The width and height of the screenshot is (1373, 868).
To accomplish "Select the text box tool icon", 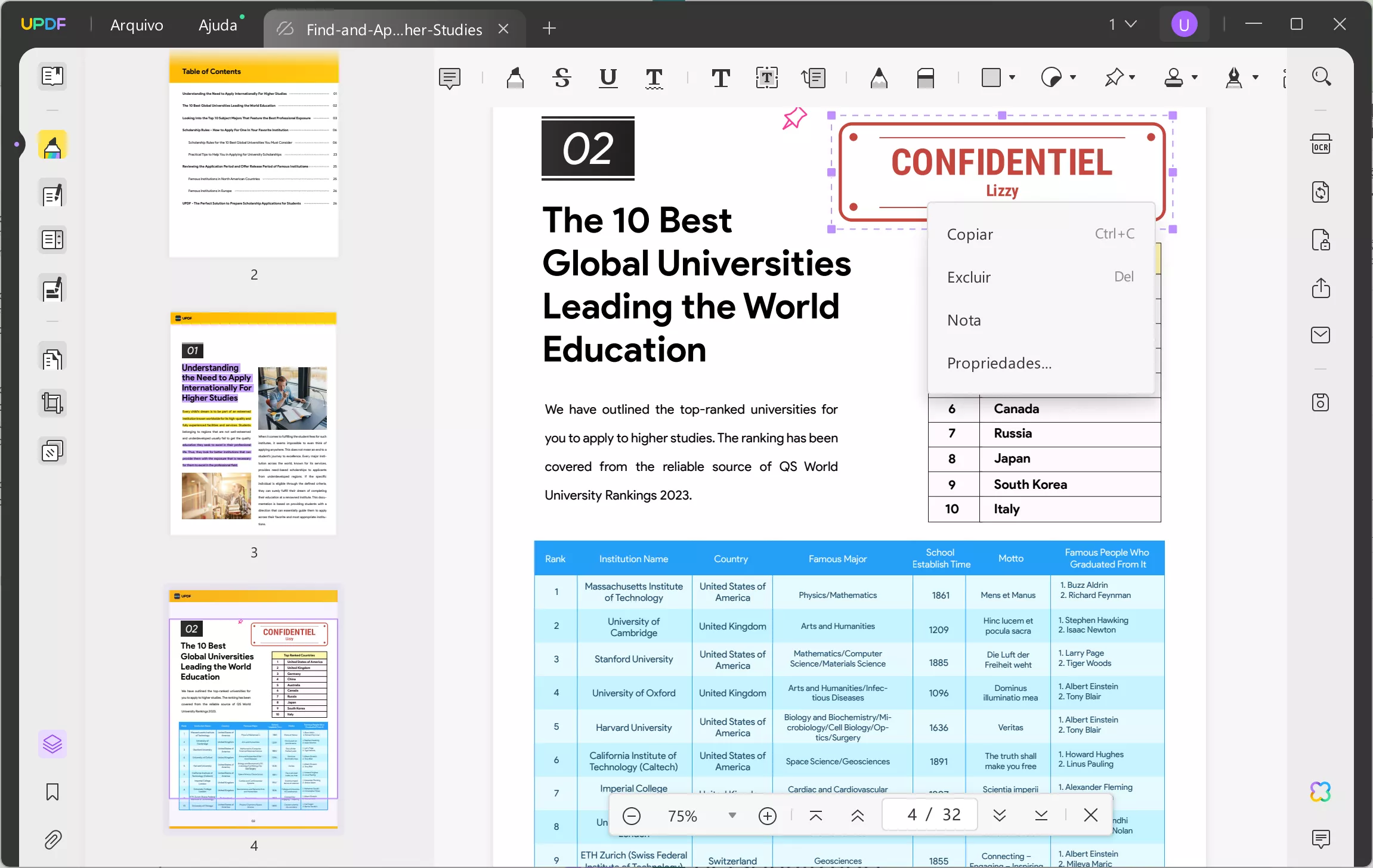I will click(765, 77).
